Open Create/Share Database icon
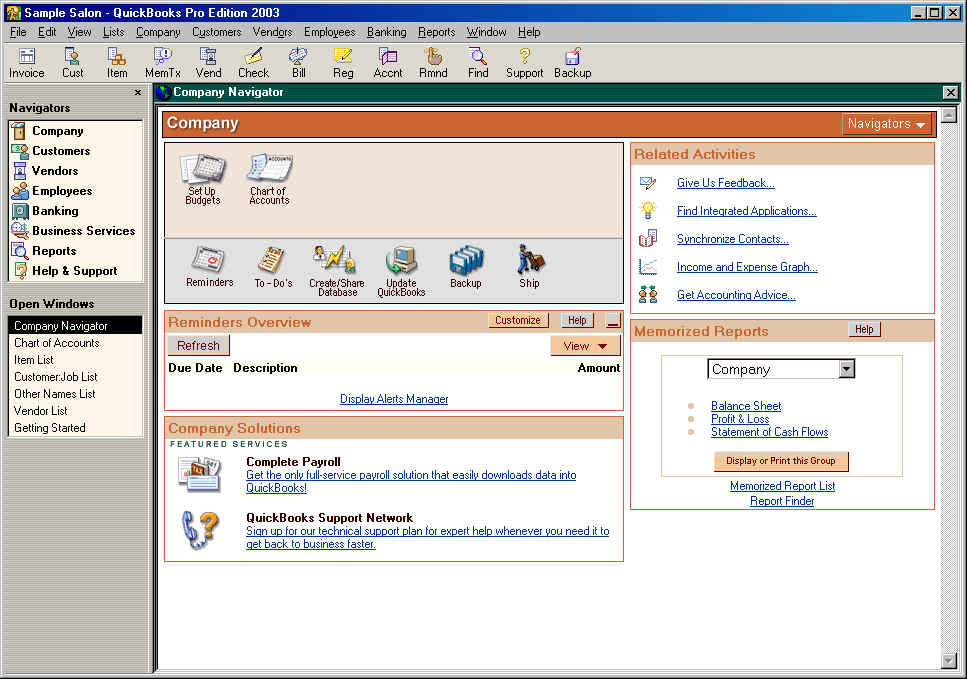Viewport: 967px width, 679px height. click(x=337, y=270)
